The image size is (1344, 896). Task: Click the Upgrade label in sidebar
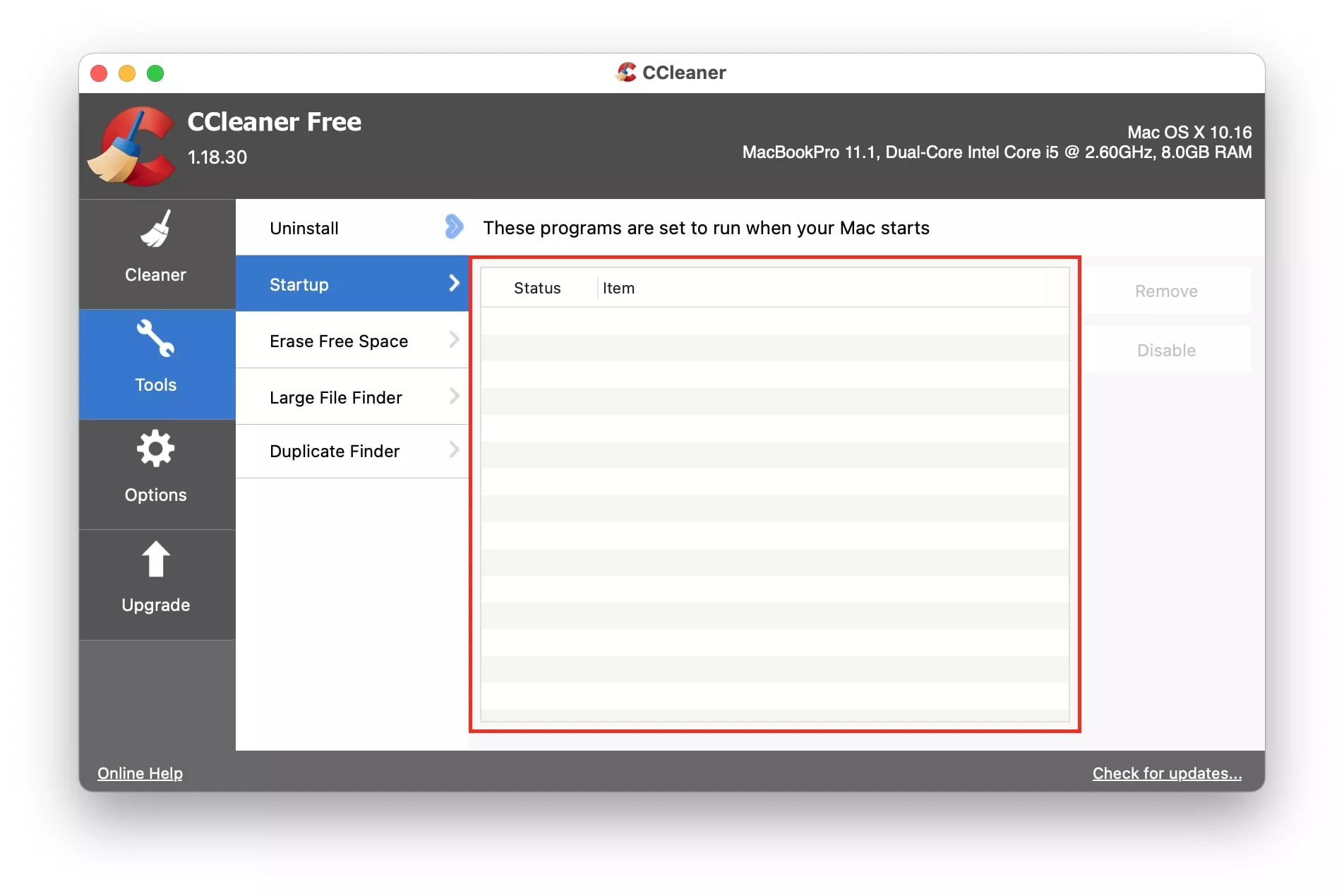pyautogui.click(x=155, y=605)
